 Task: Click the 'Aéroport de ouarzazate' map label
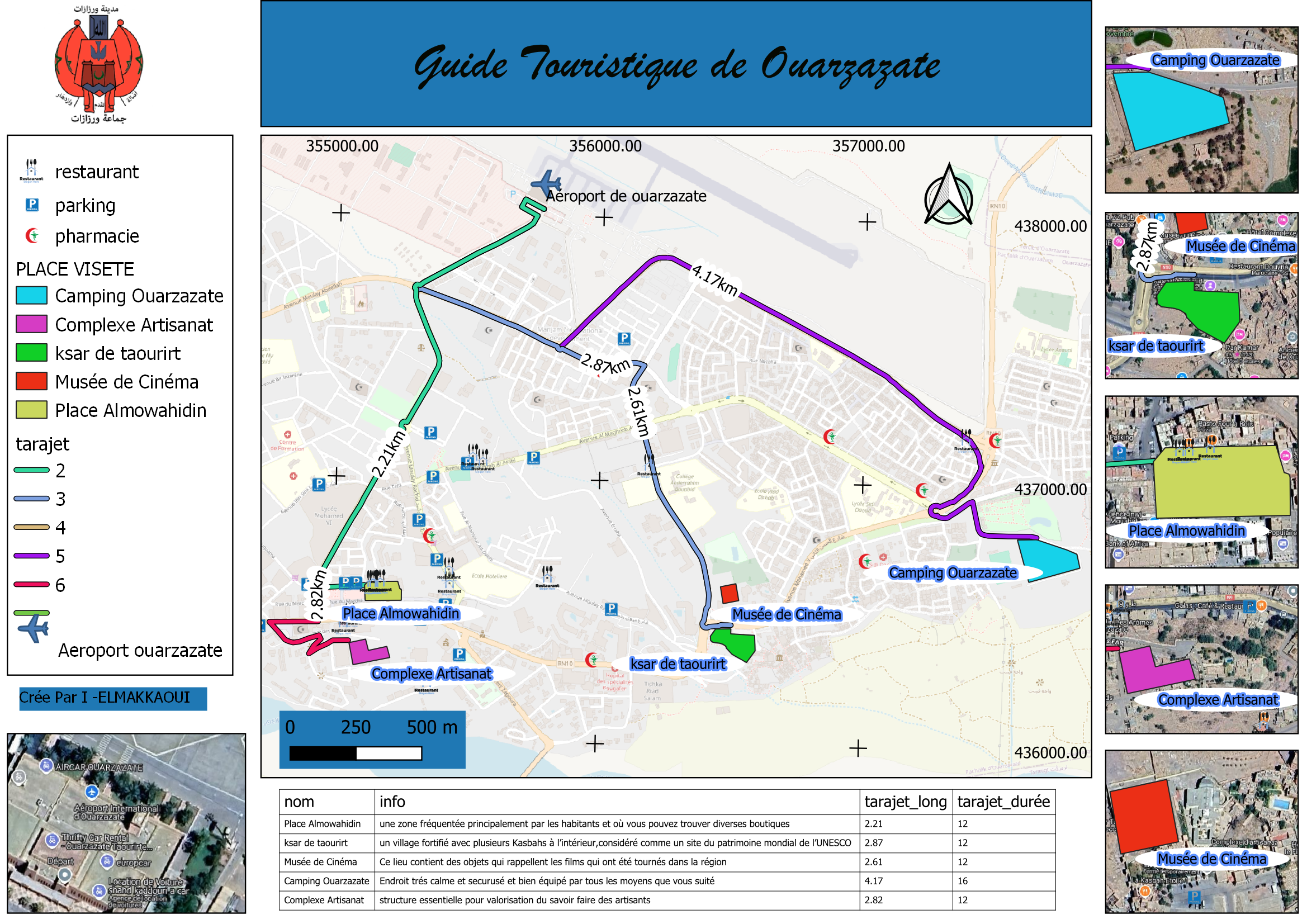pyautogui.click(x=626, y=196)
